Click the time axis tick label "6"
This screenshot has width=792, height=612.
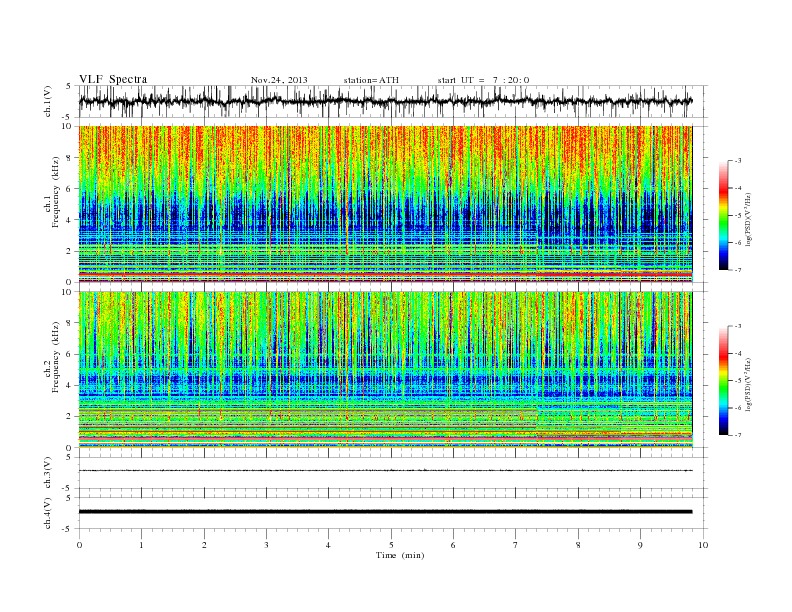coord(453,545)
